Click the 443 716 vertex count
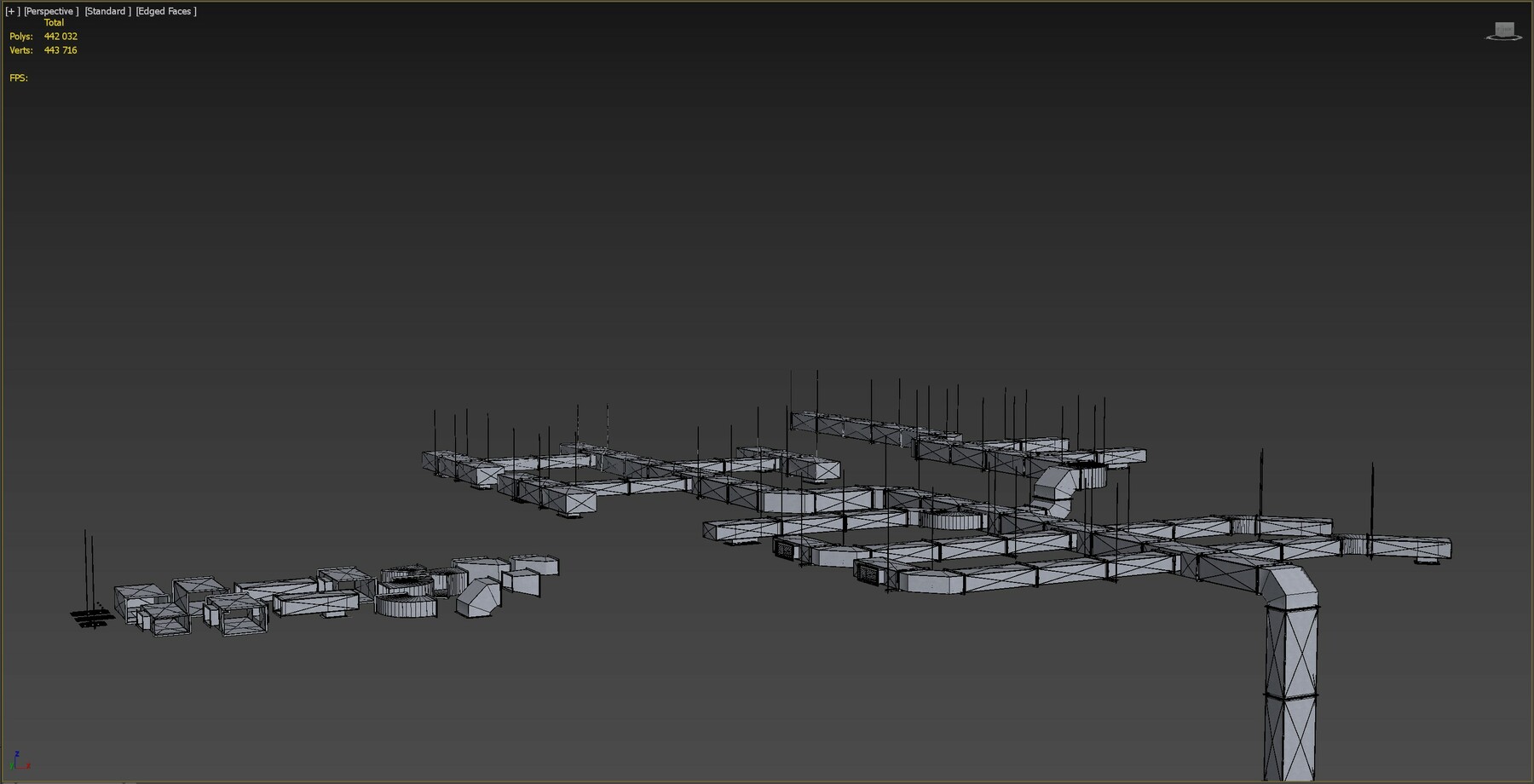The image size is (1534, 784). pos(61,50)
